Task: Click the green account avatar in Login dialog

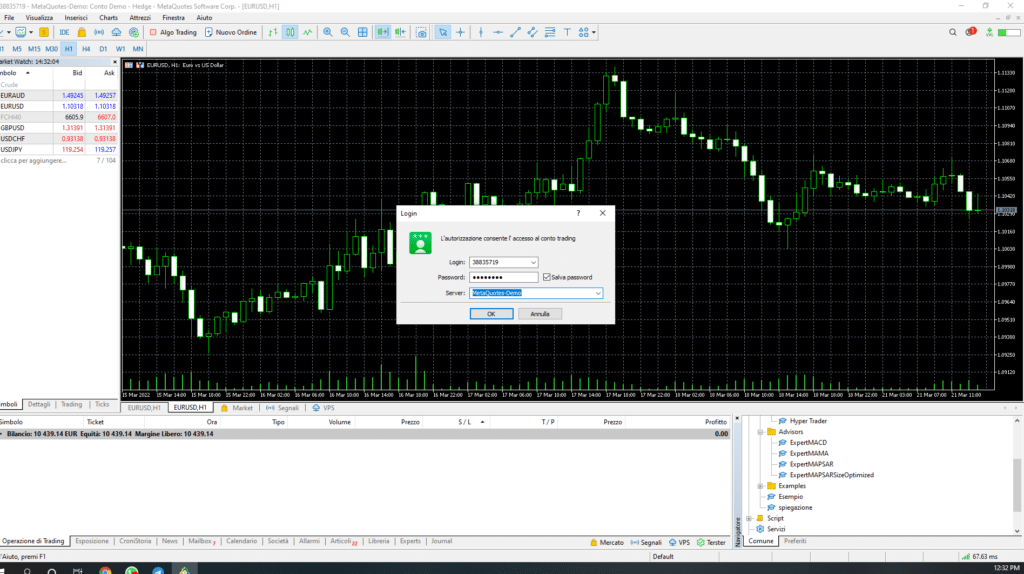Action: click(x=420, y=243)
